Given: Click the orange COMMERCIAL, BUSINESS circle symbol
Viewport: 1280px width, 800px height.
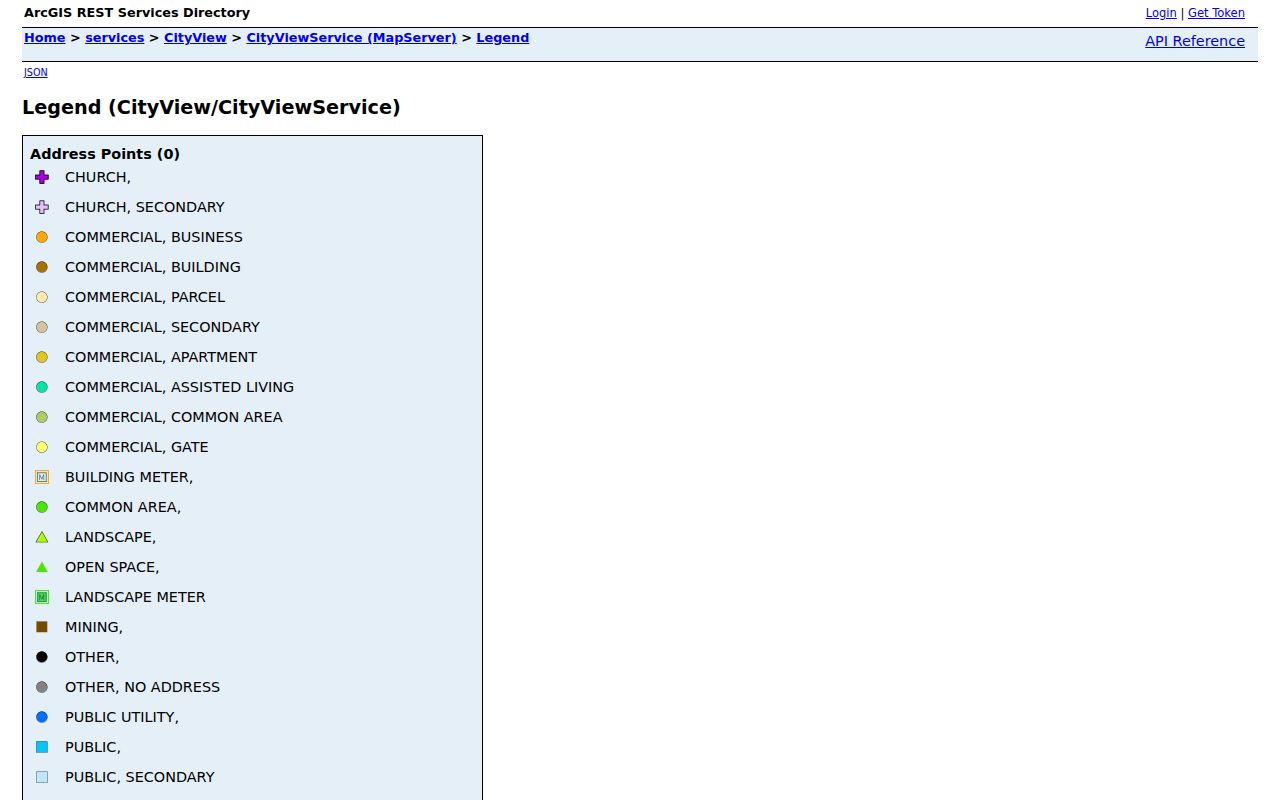Looking at the screenshot, I should (x=42, y=237).
